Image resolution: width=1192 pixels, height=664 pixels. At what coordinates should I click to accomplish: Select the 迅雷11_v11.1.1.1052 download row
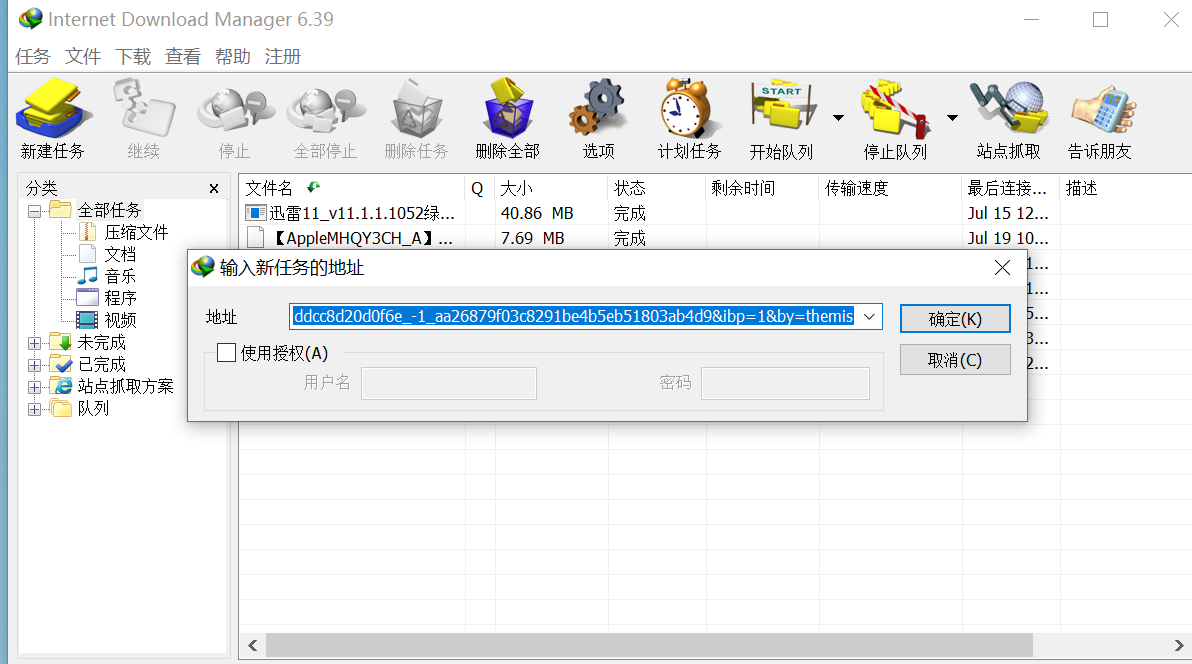pos(715,213)
